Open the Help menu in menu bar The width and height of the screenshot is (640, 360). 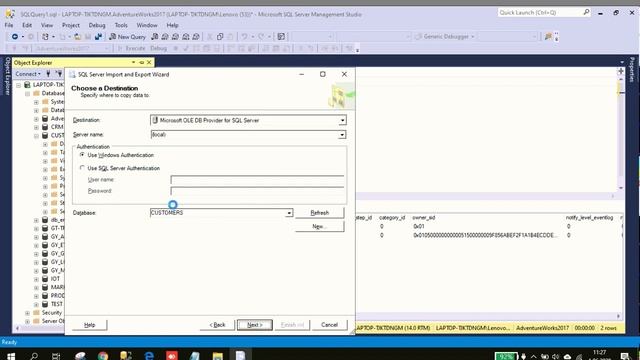coord(172,25)
